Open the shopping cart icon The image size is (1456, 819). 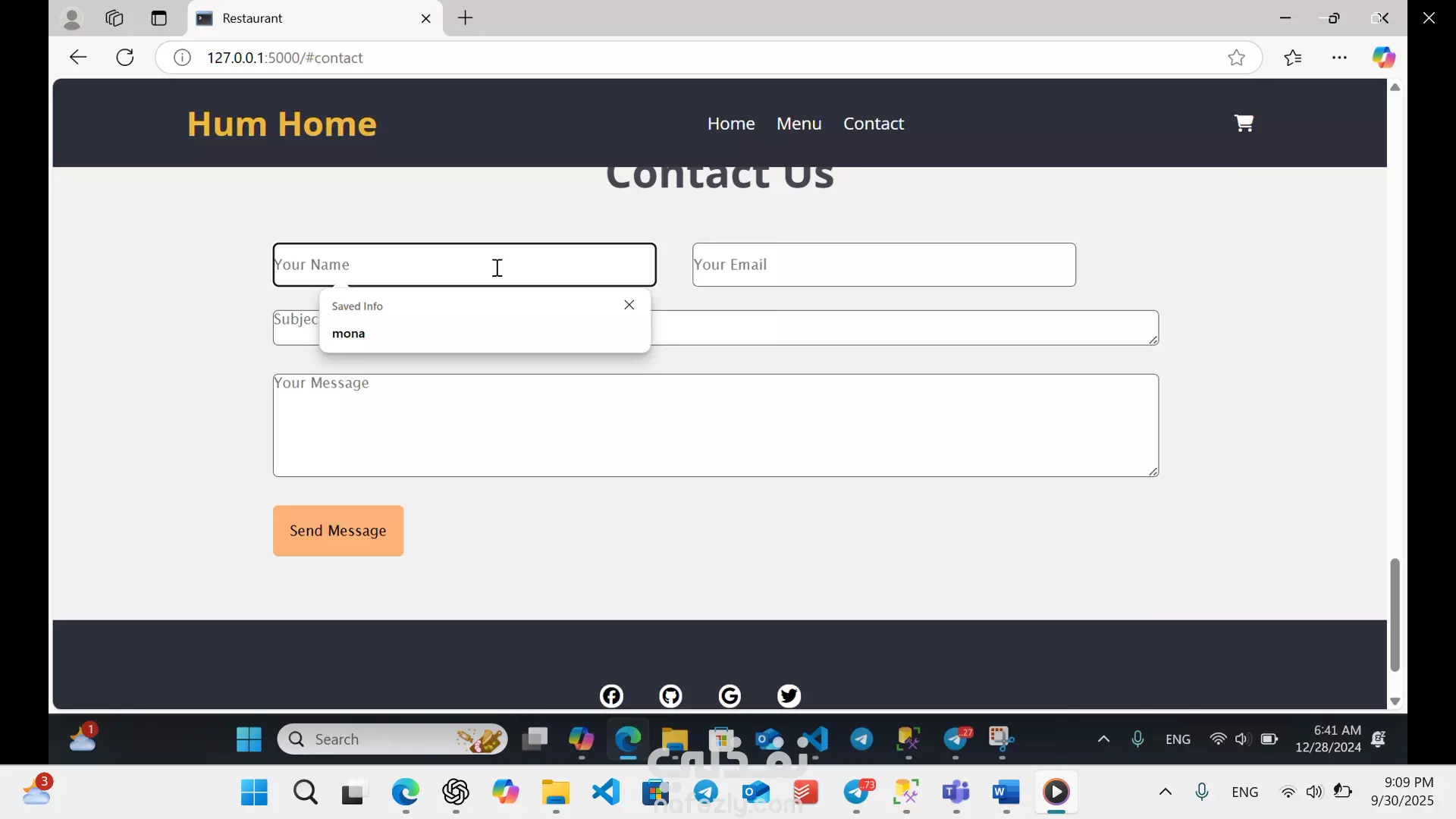tap(1244, 123)
